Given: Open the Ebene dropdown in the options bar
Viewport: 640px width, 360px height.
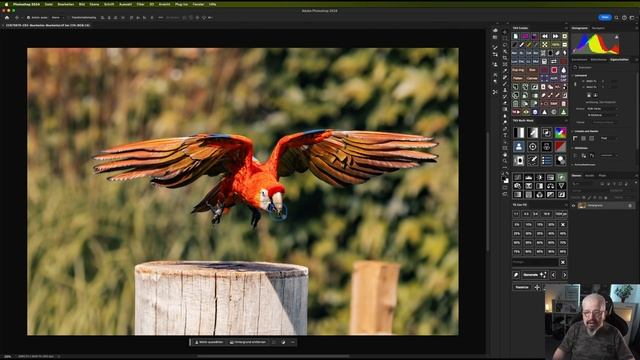Looking at the screenshot, I should tap(58, 18).
